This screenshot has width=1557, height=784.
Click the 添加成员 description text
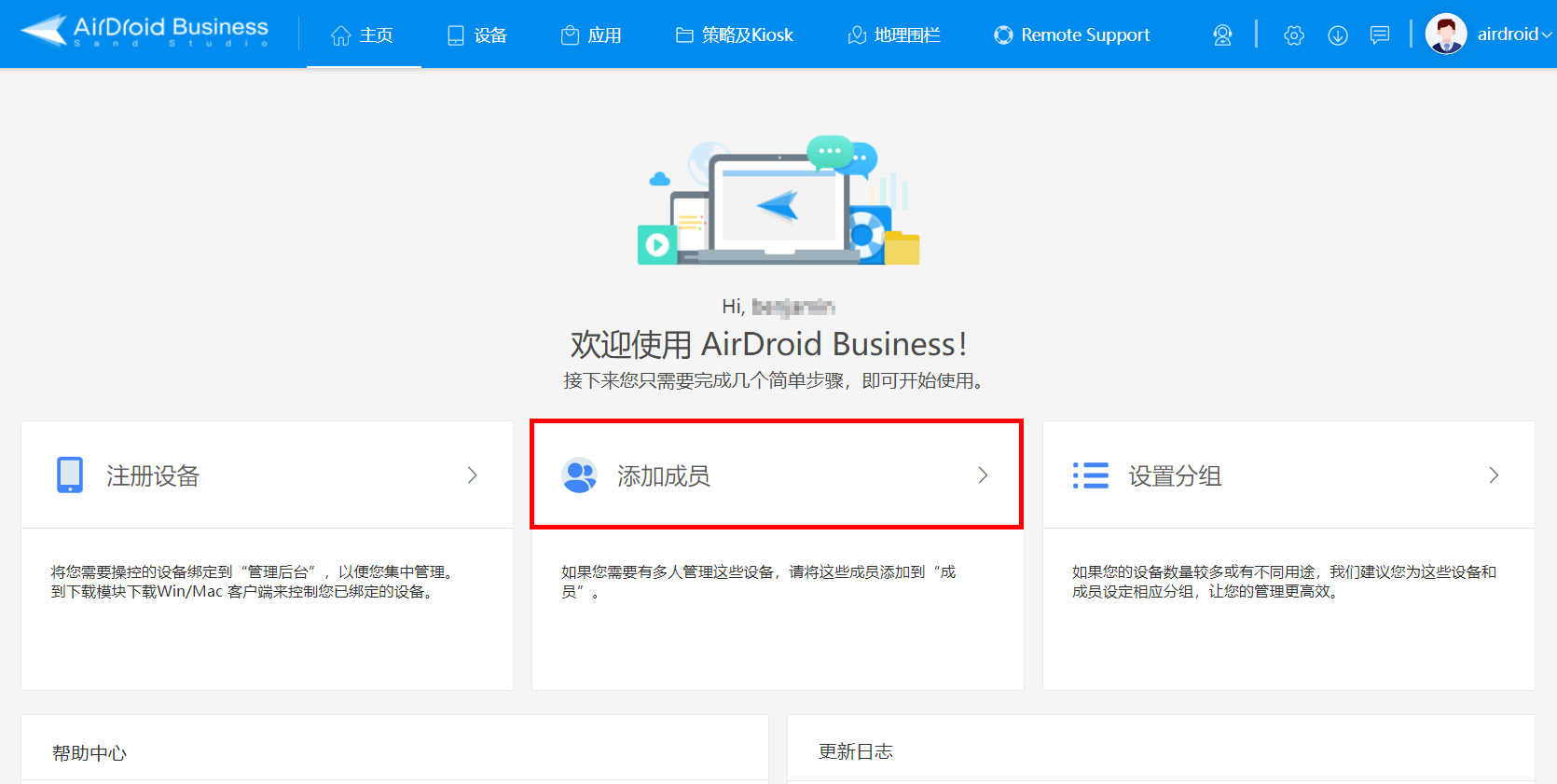758,582
